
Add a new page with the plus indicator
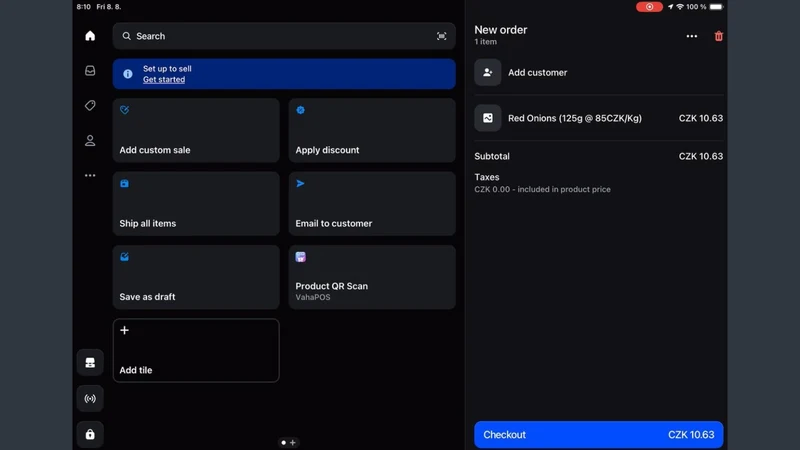tap(293, 442)
